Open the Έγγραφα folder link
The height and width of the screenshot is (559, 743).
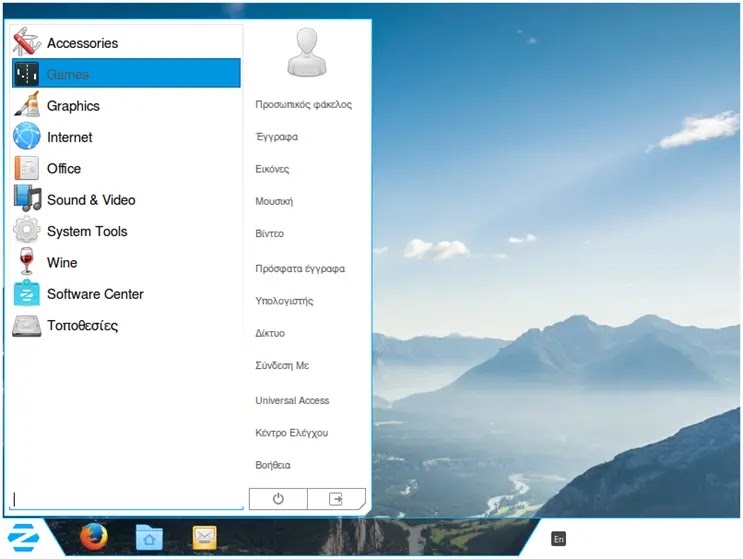pos(277,137)
